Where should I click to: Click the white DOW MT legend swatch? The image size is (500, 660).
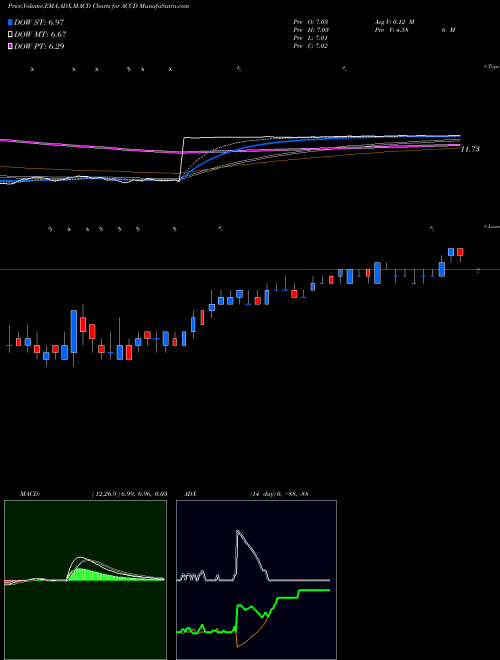10,35
